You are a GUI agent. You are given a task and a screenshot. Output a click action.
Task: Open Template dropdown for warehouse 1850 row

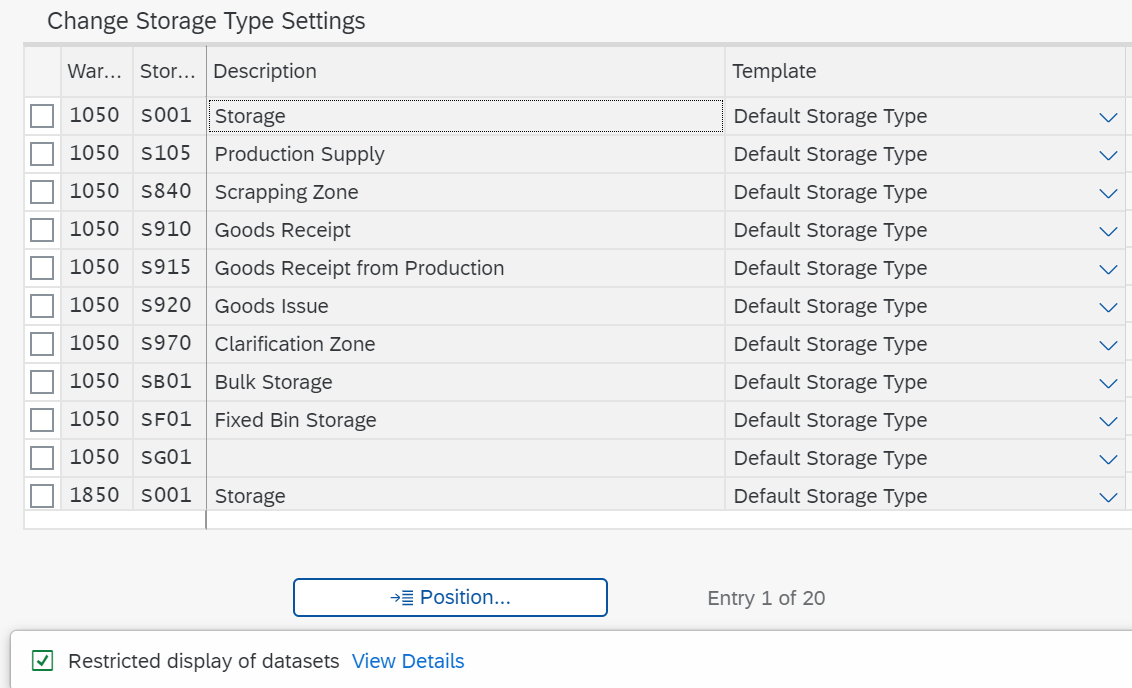[1108, 497]
